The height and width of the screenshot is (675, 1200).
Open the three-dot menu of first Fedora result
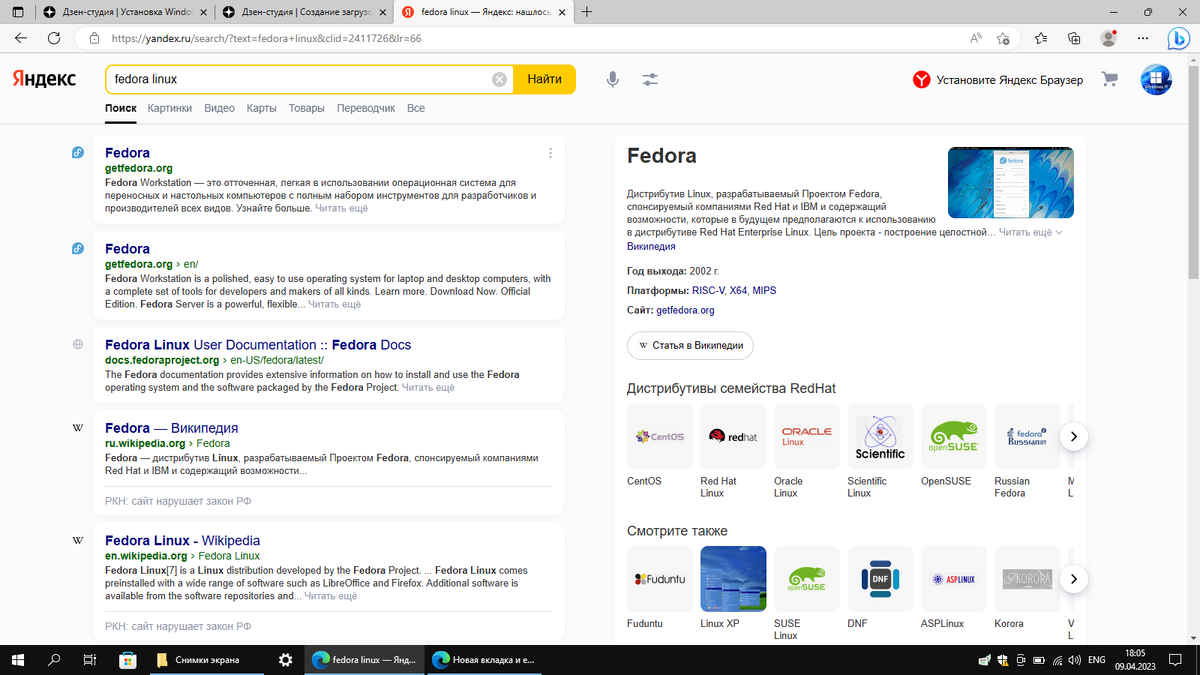[550, 153]
